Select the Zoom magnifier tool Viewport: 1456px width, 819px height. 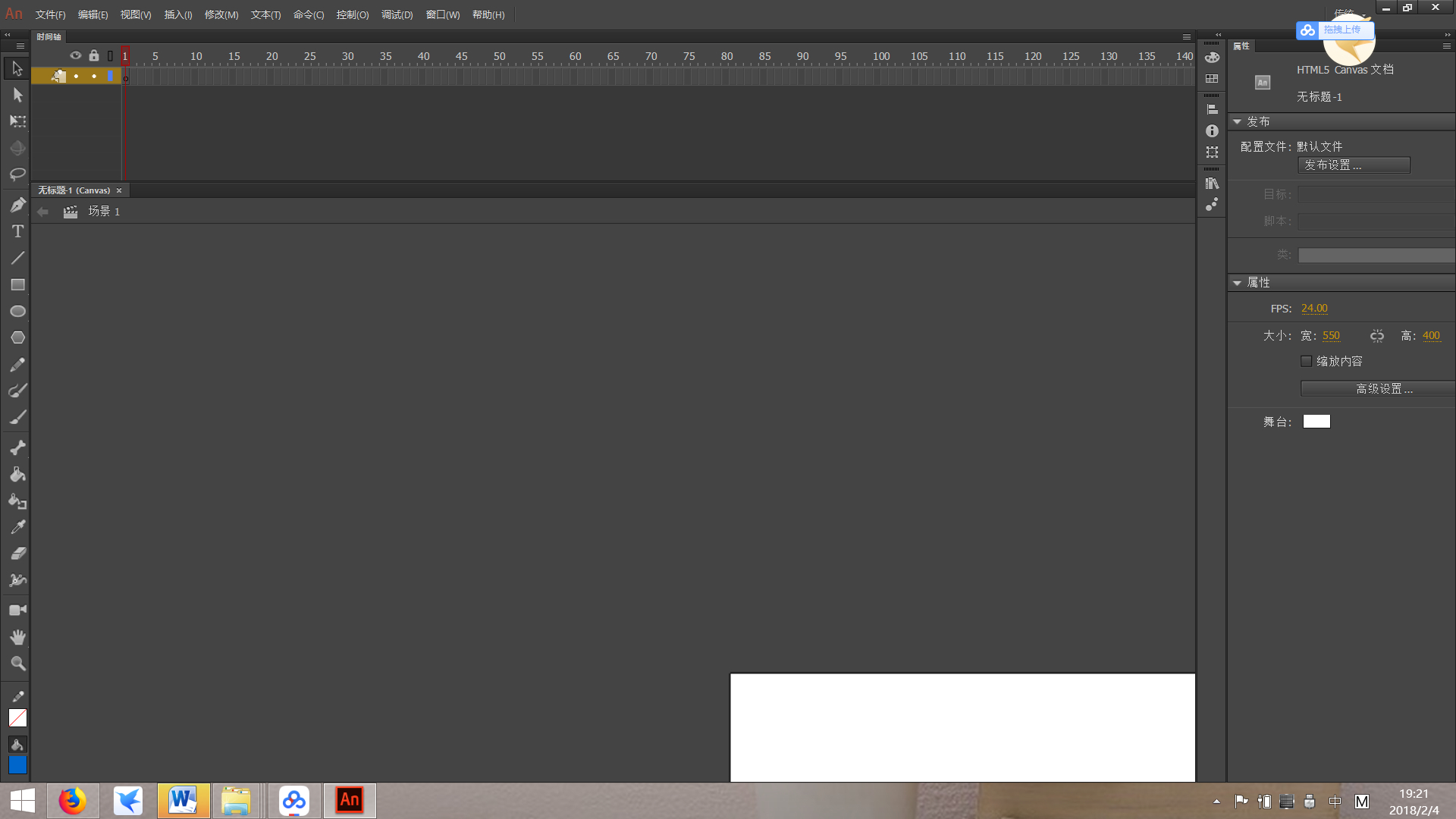pos(17,664)
